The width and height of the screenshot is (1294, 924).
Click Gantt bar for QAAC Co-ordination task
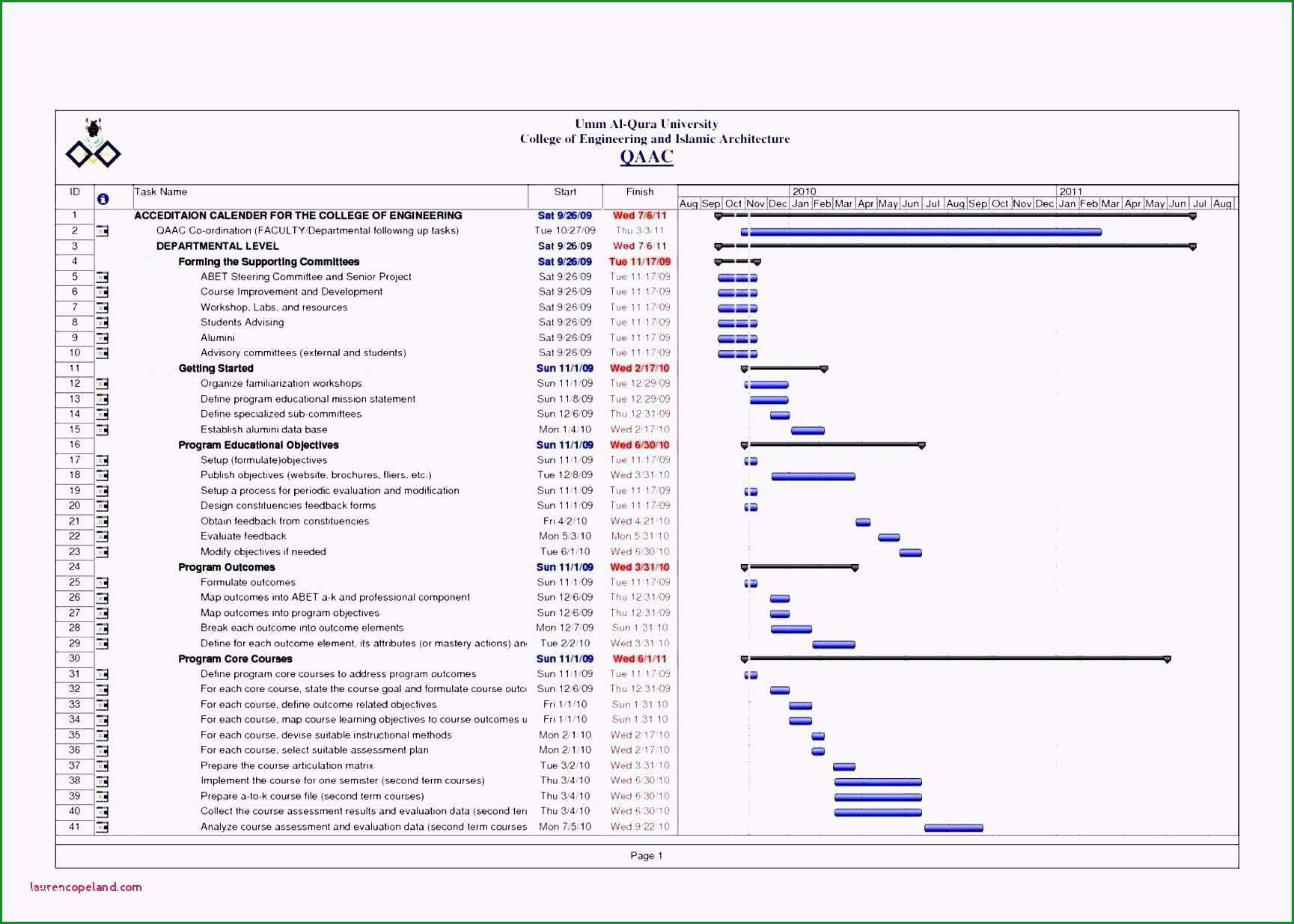point(921,233)
